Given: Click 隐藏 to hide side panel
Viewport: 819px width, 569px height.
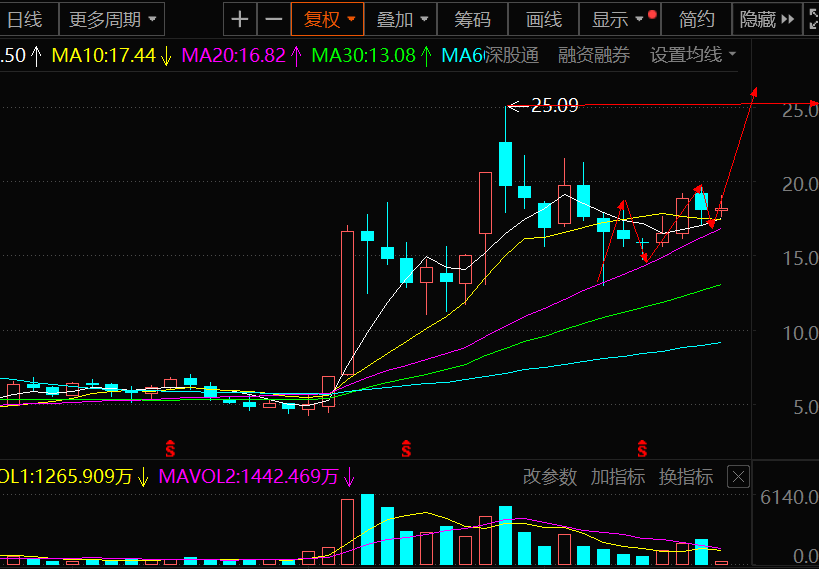Looking at the screenshot, I should point(767,20).
